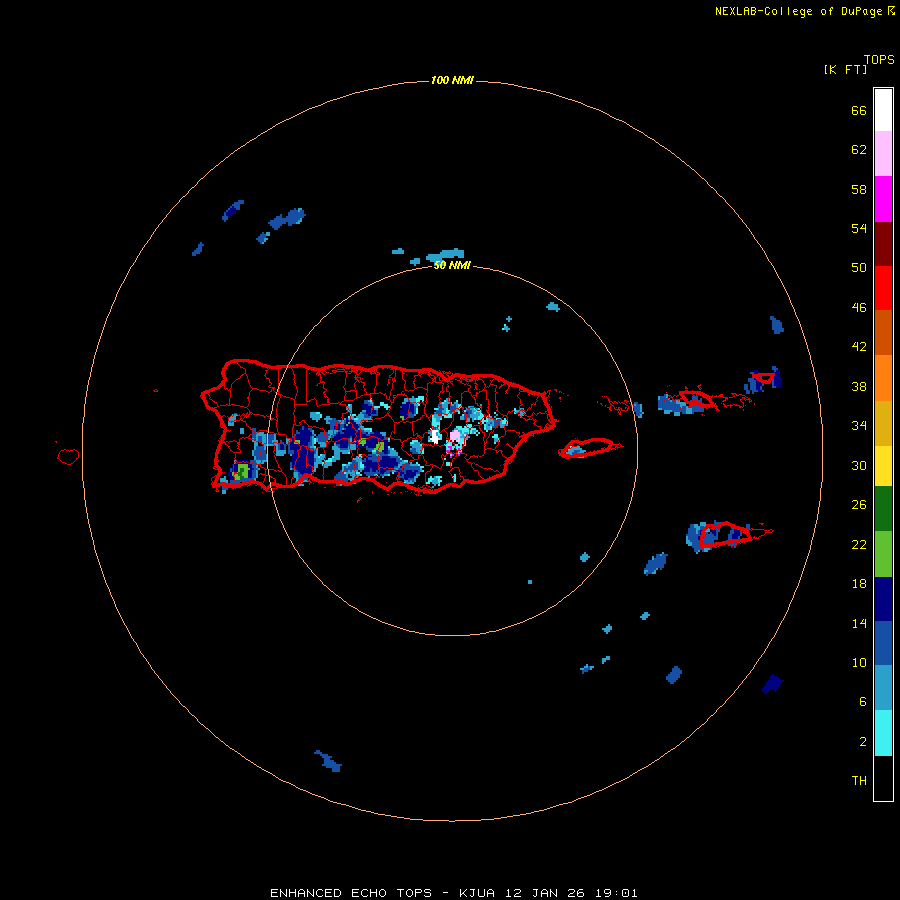Screen dimensions: 900x900
Task: Click the light pink legend swatch
Action: click(883, 153)
